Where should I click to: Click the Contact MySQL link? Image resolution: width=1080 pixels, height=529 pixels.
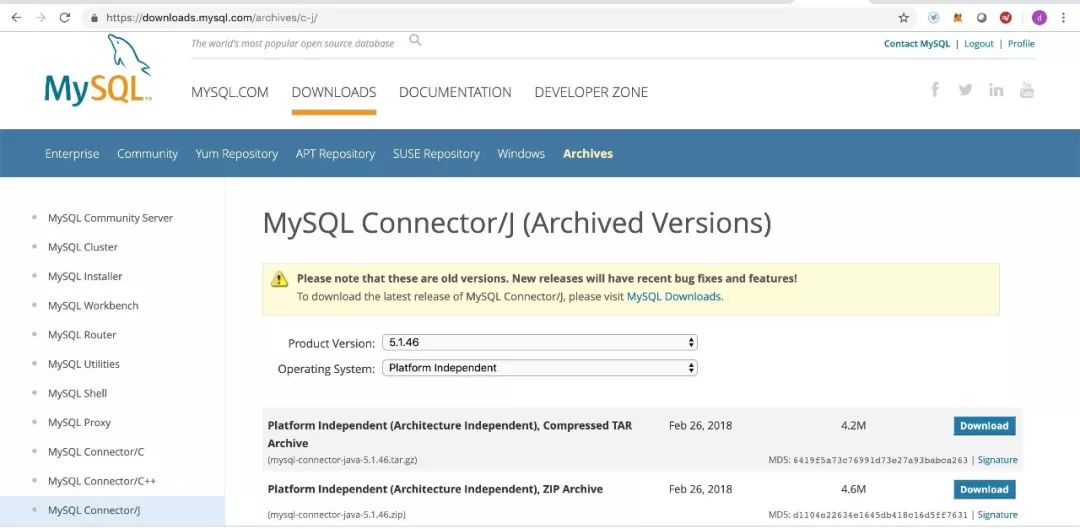tap(916, 43)
